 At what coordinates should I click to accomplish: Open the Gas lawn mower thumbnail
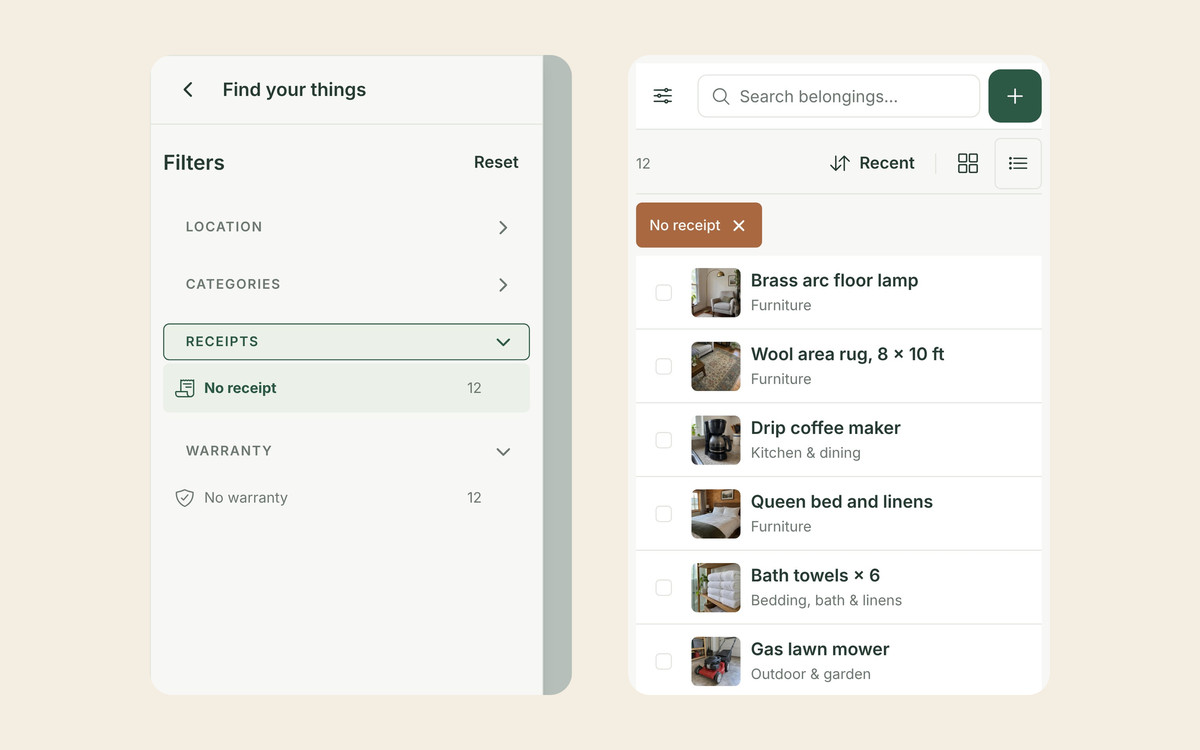coord(716,661)
